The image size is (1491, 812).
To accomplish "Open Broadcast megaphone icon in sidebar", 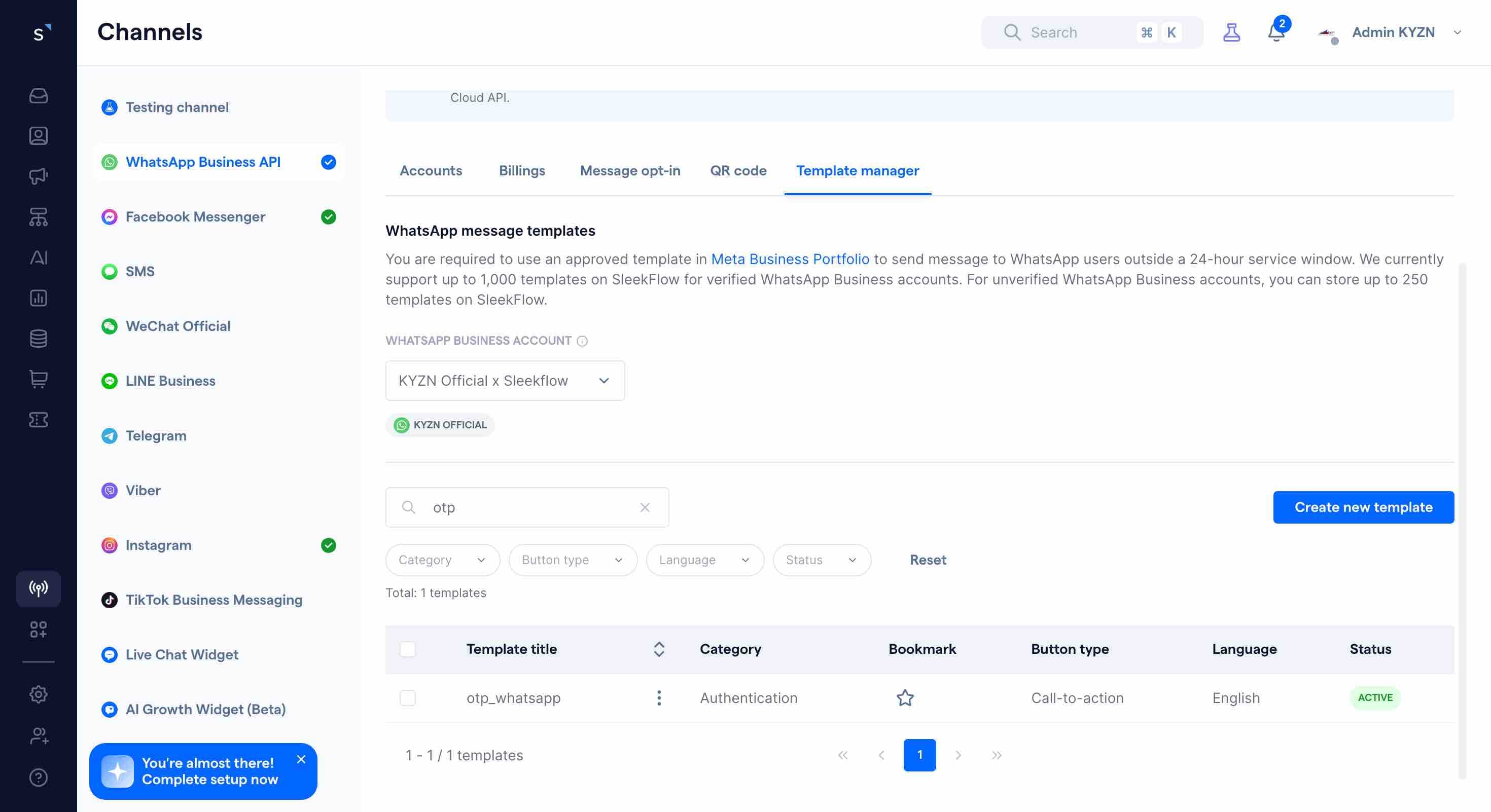I will (x=38, y=176).
